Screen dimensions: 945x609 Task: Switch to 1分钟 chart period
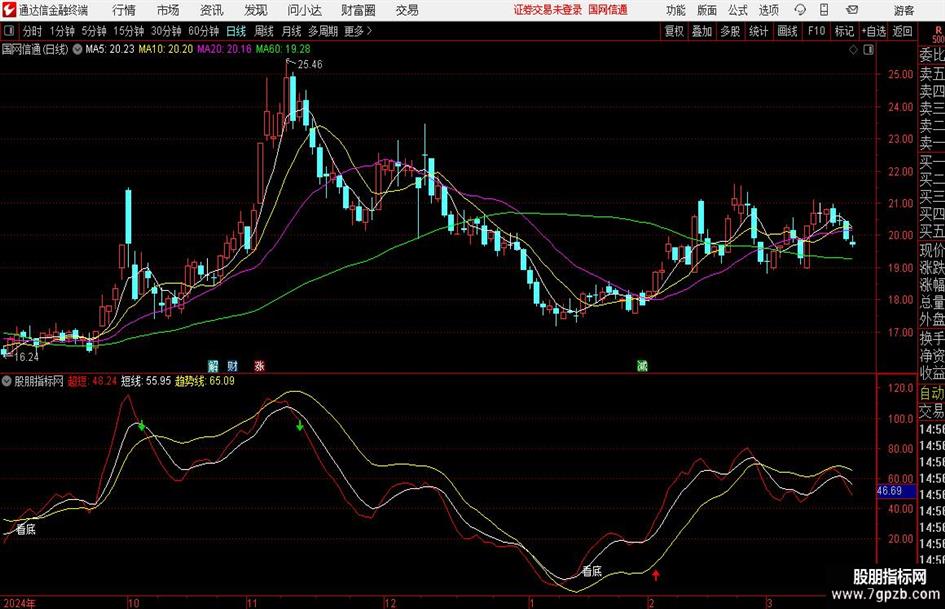[x=62, y=31]
